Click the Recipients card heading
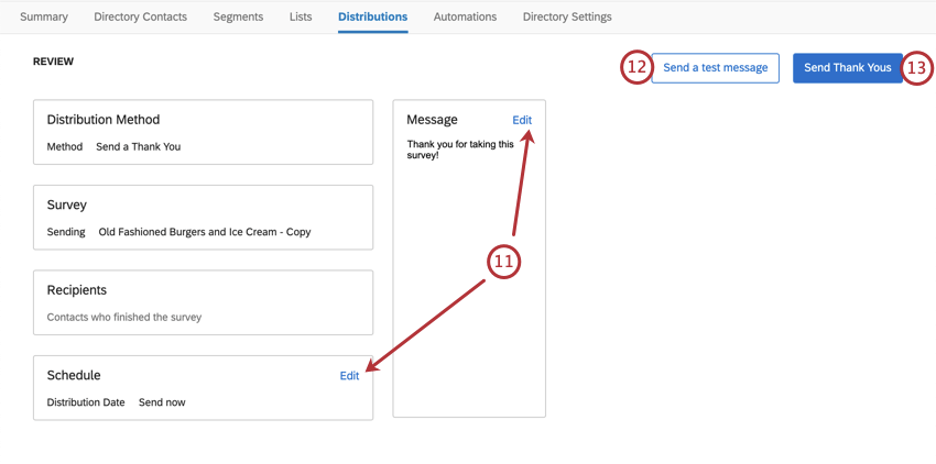The image size is (936, 464). (76, 290)
